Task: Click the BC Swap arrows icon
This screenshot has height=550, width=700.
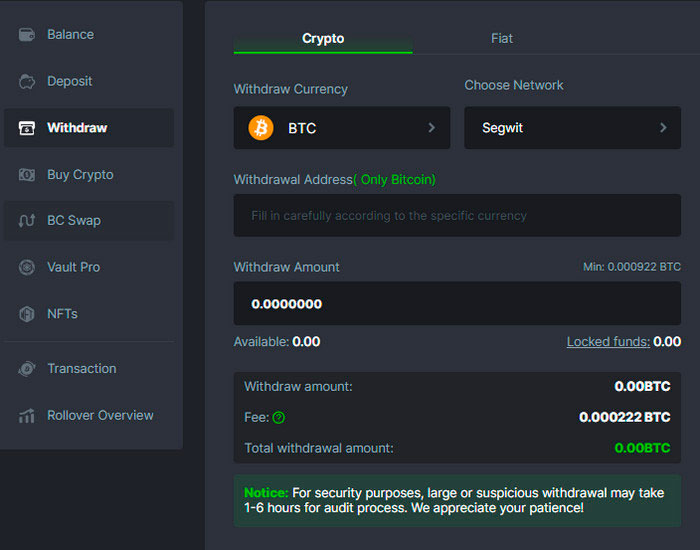Action: click(27, 221)
